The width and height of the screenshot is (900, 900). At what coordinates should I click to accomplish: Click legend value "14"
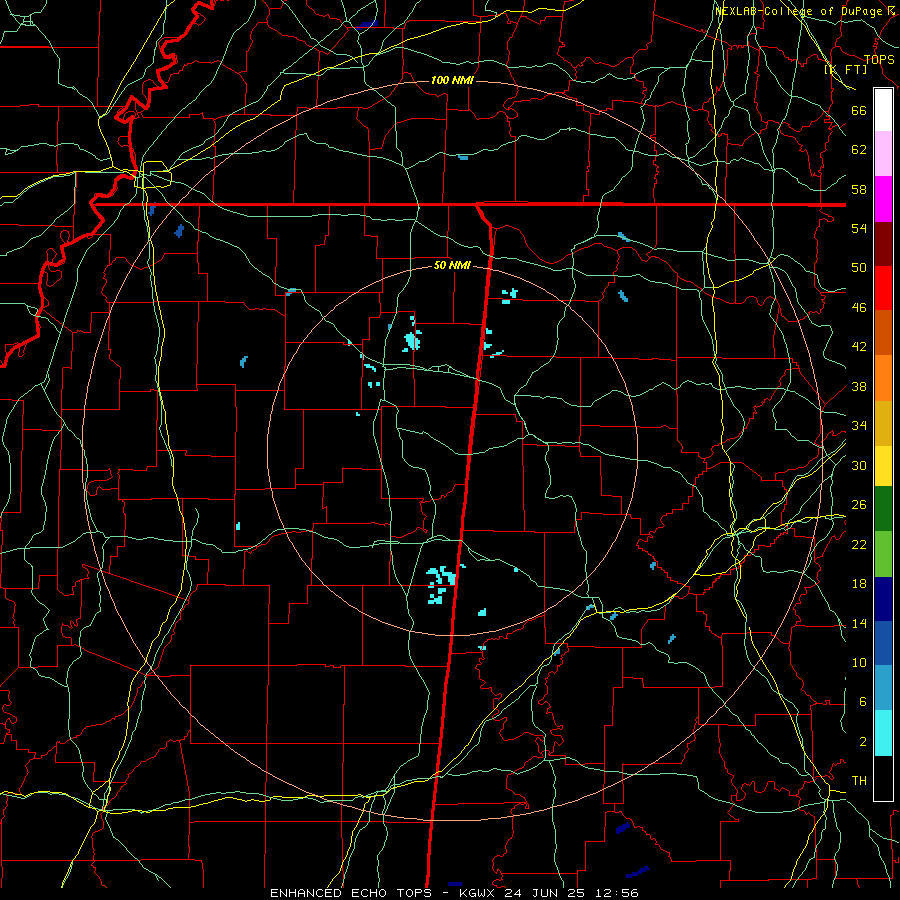pyautogui.click(x=859, y=623)
